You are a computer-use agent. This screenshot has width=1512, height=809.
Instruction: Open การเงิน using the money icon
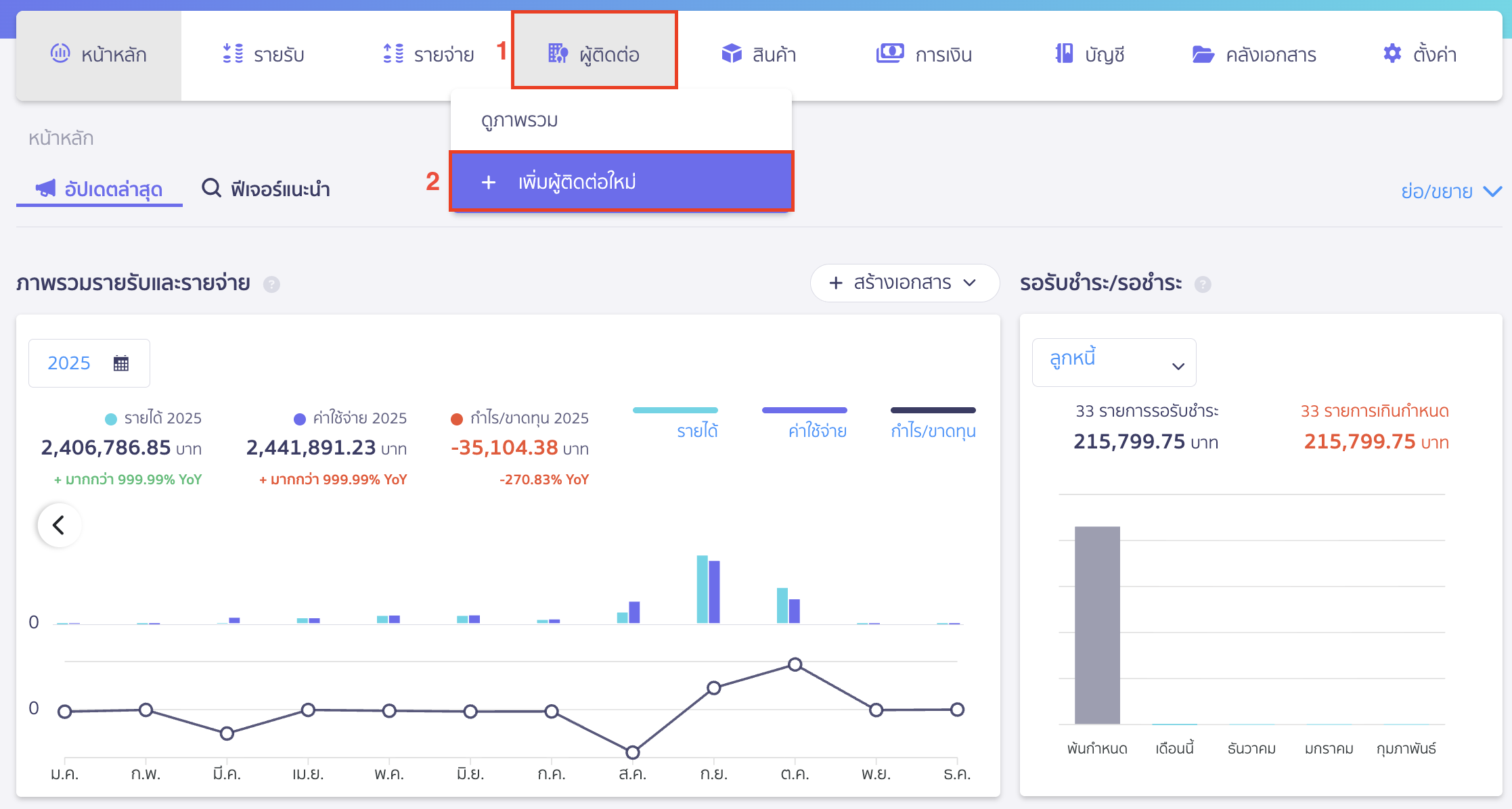pos(890,54)
